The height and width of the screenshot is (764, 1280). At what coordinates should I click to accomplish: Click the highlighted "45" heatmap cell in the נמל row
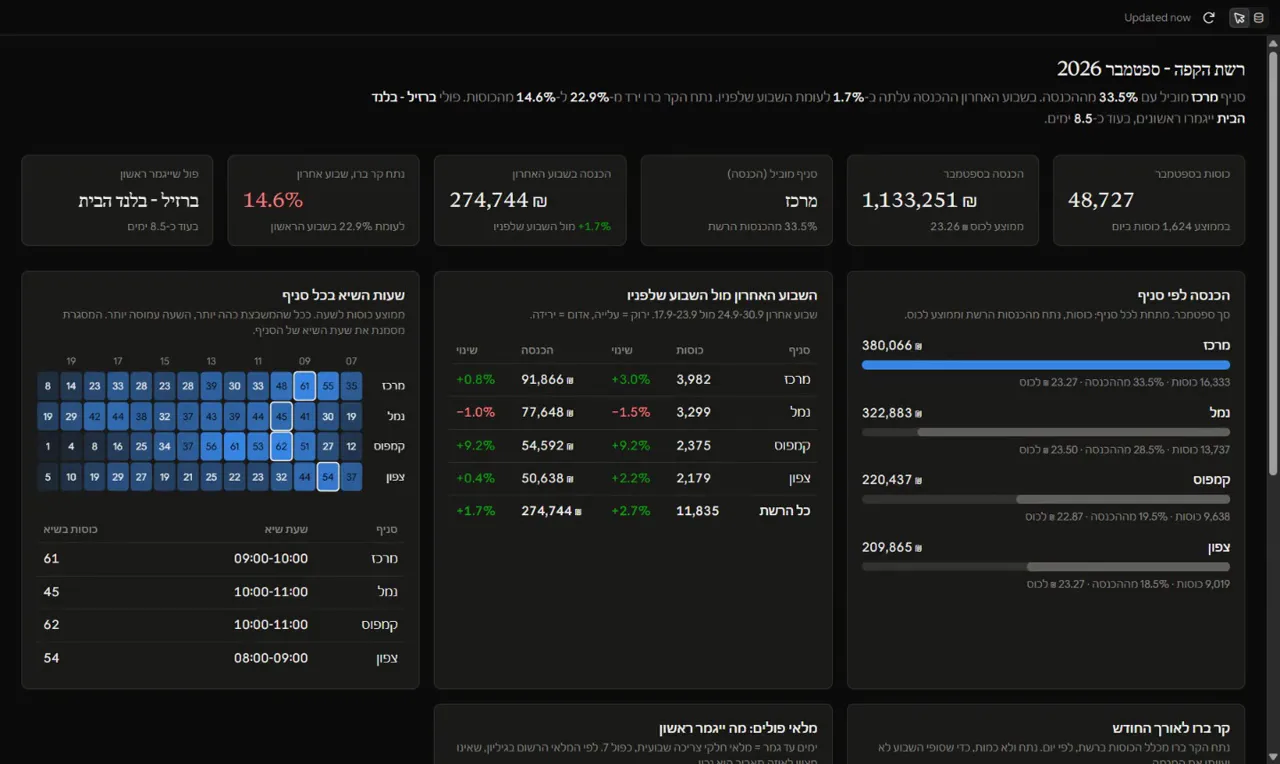pos(282,415)
